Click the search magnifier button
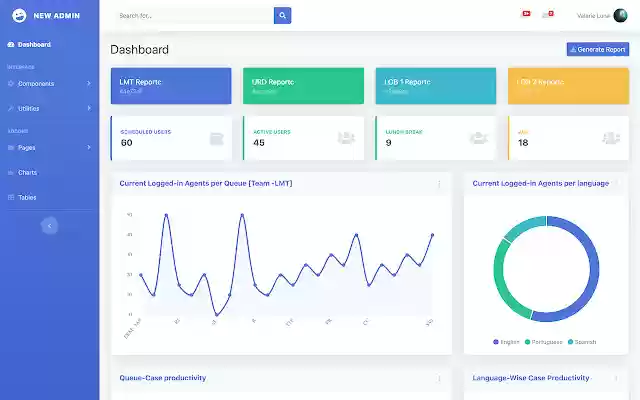Image resolution: width=640 pixels, height=400 pixels. [282, 16]
